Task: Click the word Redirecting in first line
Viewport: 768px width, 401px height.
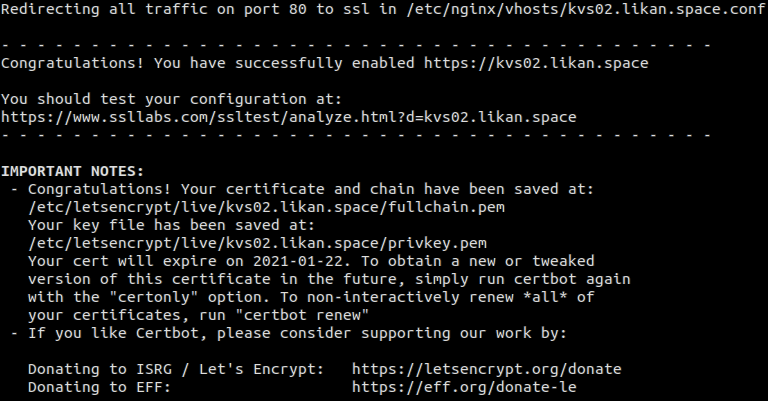Action: click(x=49, y=9)
